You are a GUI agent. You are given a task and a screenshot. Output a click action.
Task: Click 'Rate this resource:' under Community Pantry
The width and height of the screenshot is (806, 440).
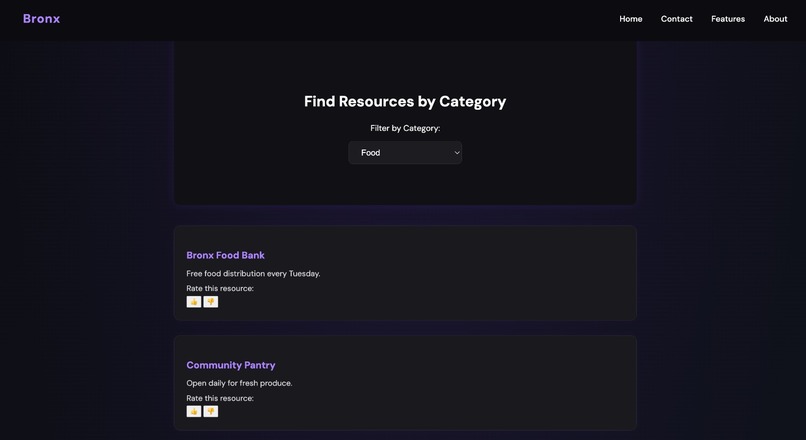220,398
